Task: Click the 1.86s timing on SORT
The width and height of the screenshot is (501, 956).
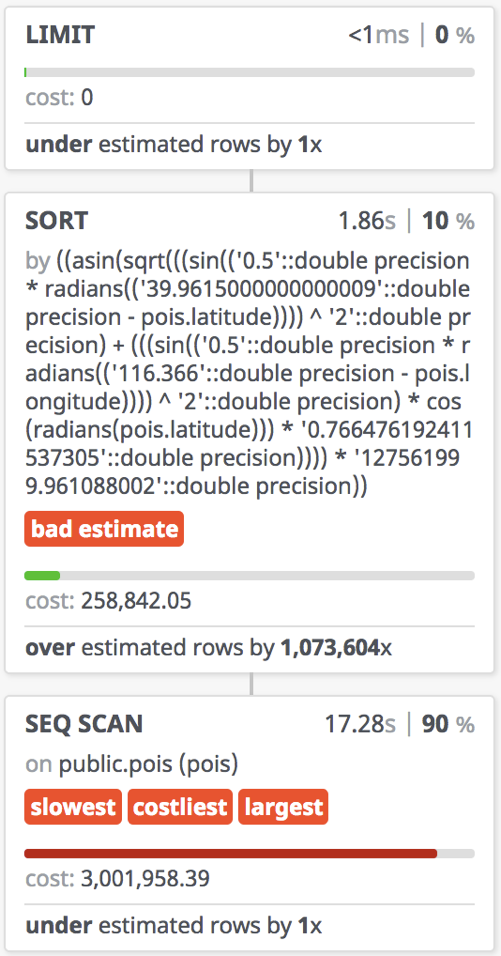Action: 367,221
